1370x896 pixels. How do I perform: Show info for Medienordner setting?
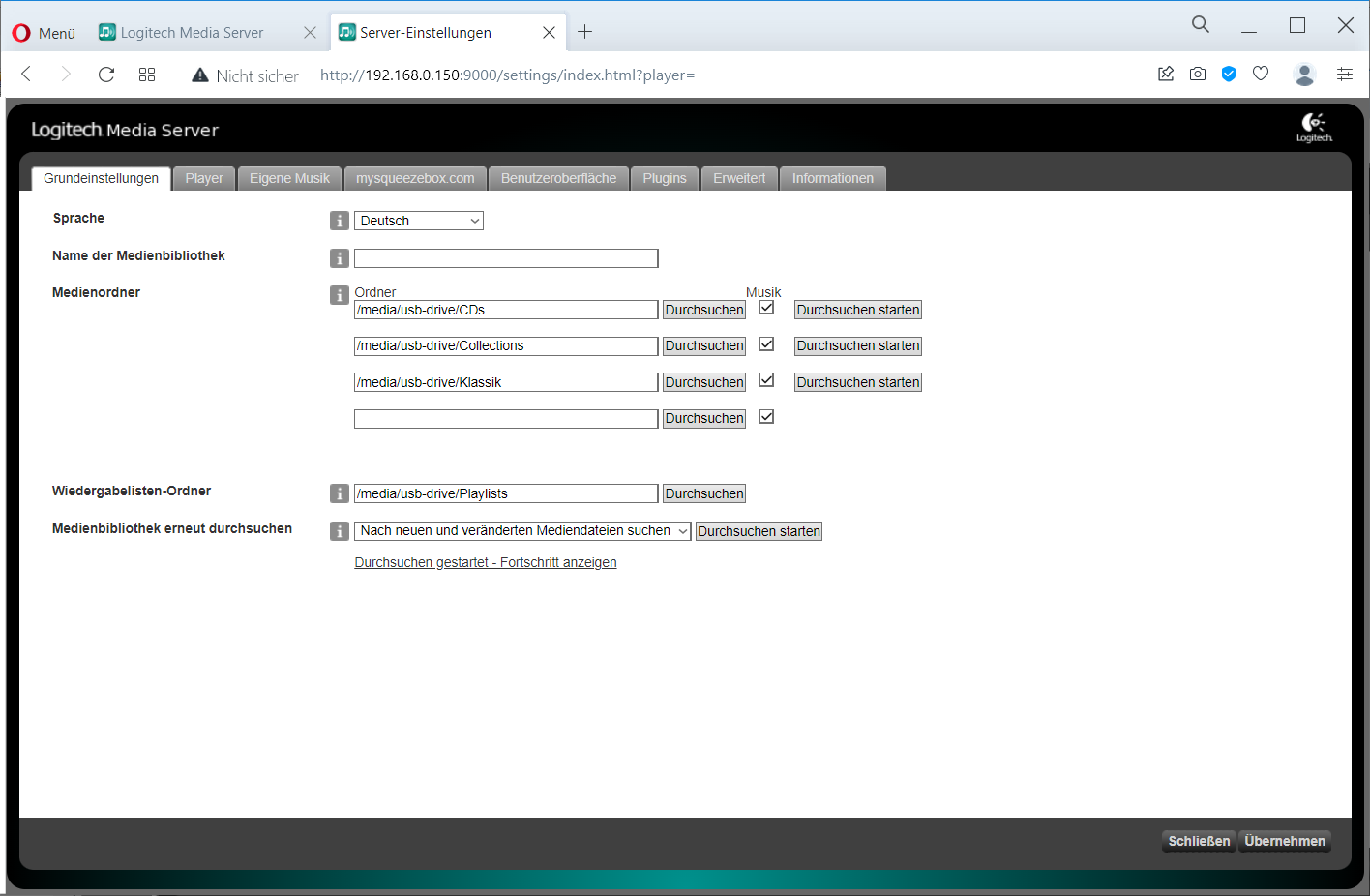(339, 295)
